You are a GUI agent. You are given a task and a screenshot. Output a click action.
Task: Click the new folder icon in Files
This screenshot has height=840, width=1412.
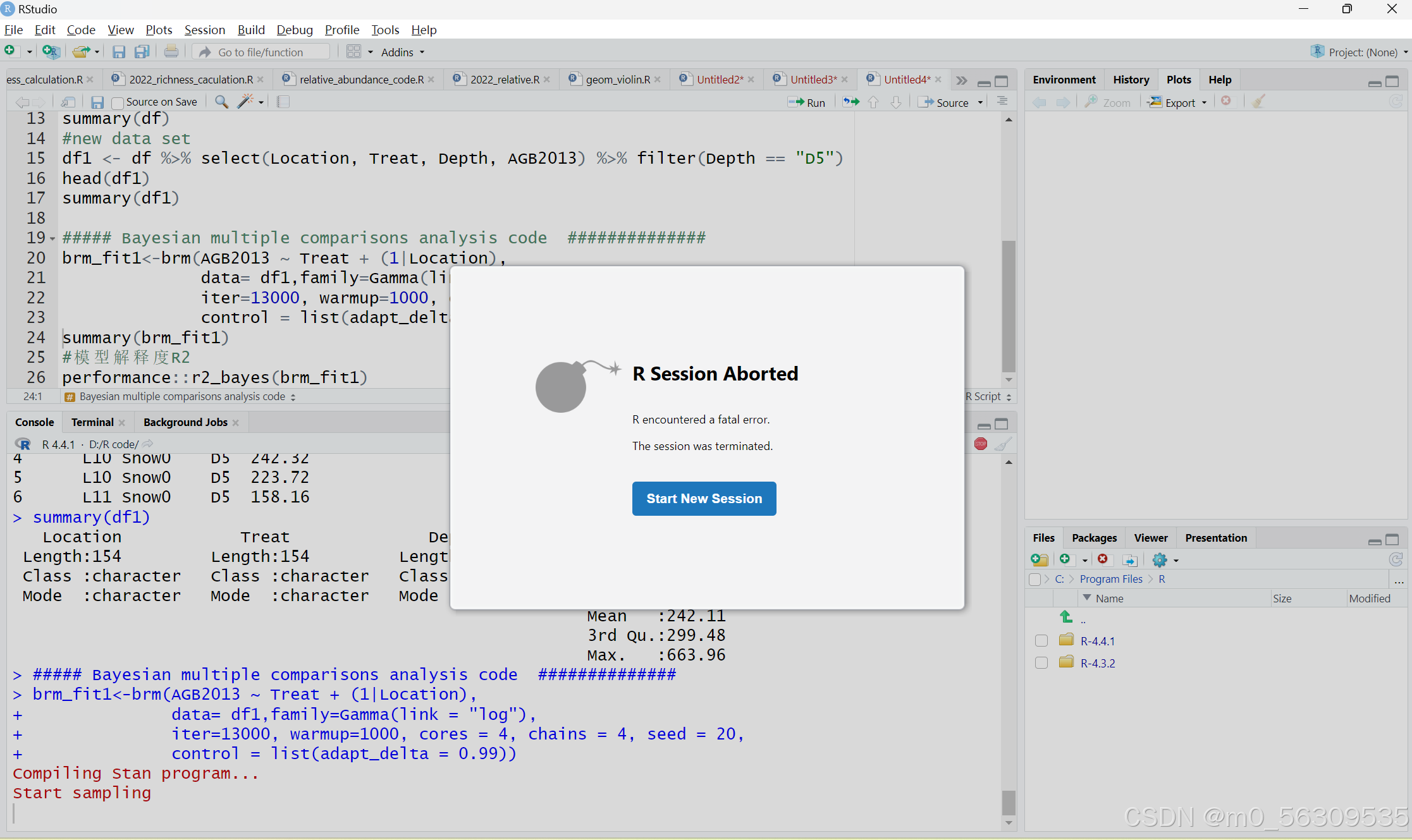click(1039, 559)
